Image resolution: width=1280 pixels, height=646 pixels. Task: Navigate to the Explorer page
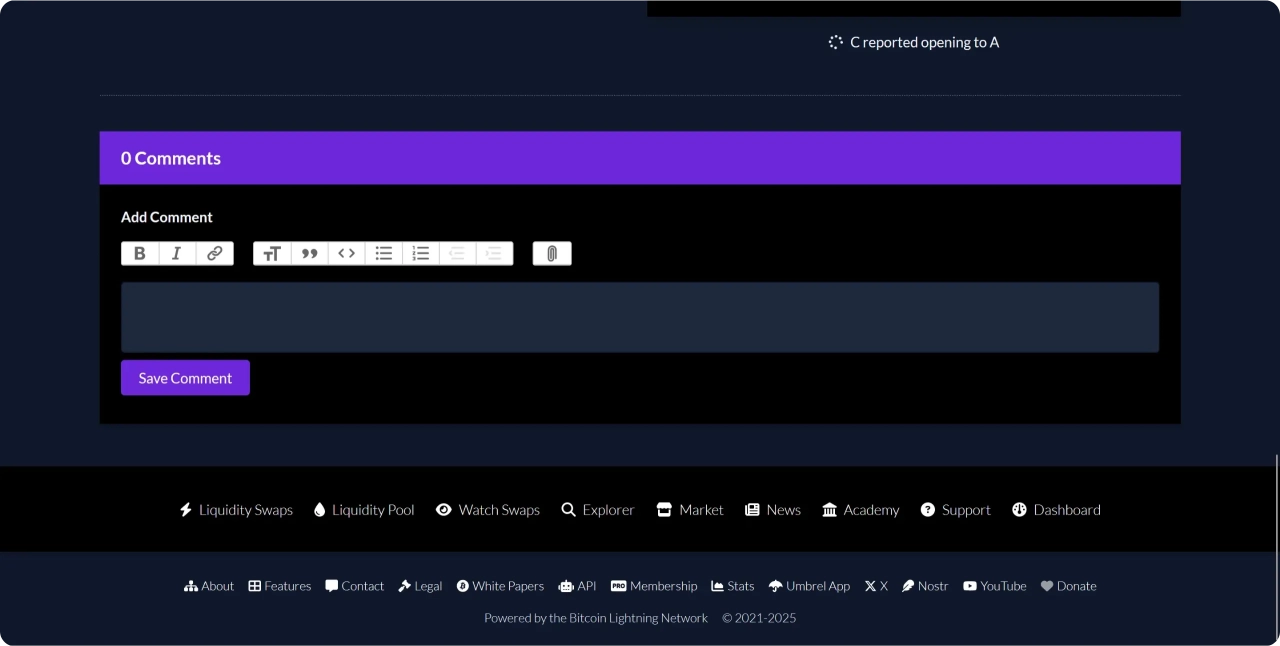coord(598,510)
